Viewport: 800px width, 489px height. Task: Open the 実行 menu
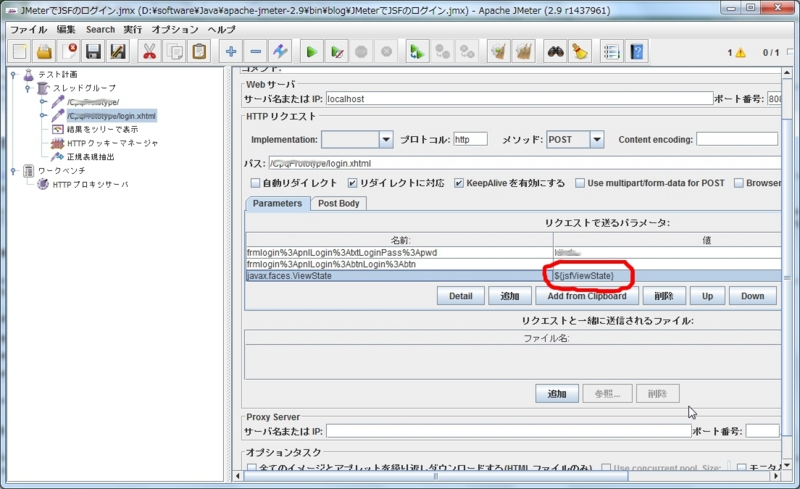tap(133, 30)
